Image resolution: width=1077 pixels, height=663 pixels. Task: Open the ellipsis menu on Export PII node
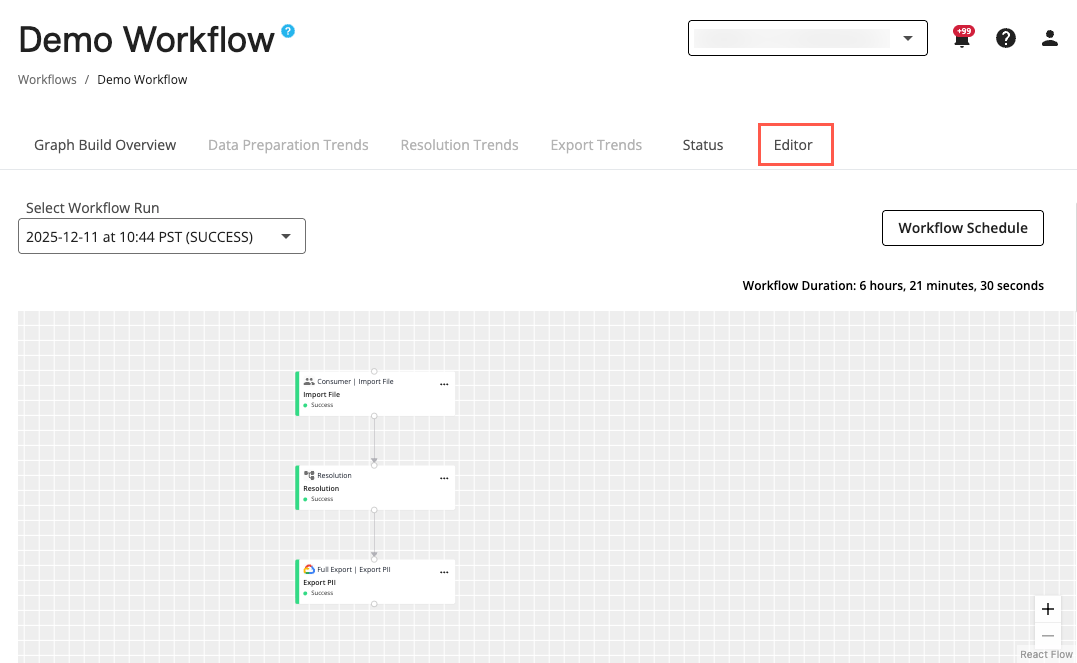(x=444, y=571)
